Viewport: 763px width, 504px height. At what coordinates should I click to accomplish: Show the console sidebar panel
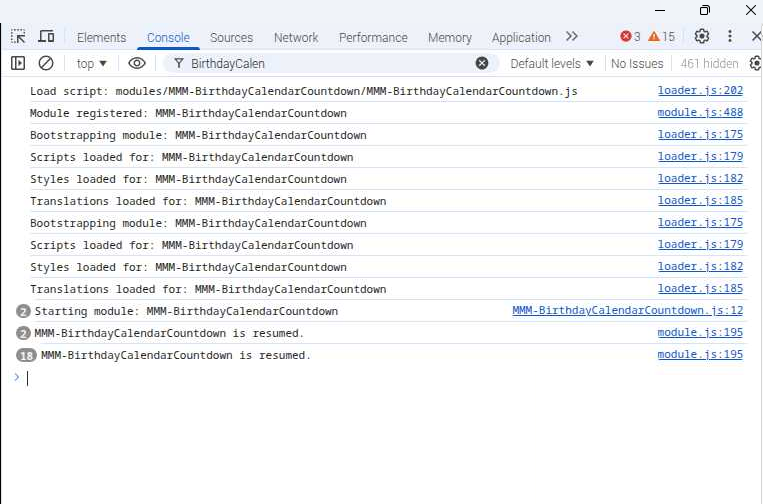point(18,63)
